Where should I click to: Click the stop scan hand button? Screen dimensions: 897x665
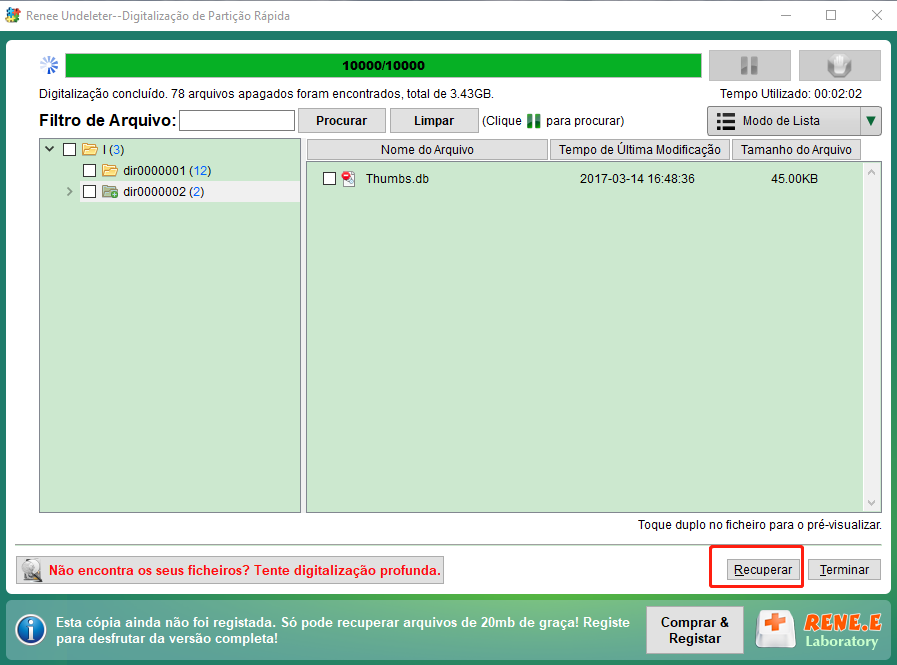pos(839,65)
